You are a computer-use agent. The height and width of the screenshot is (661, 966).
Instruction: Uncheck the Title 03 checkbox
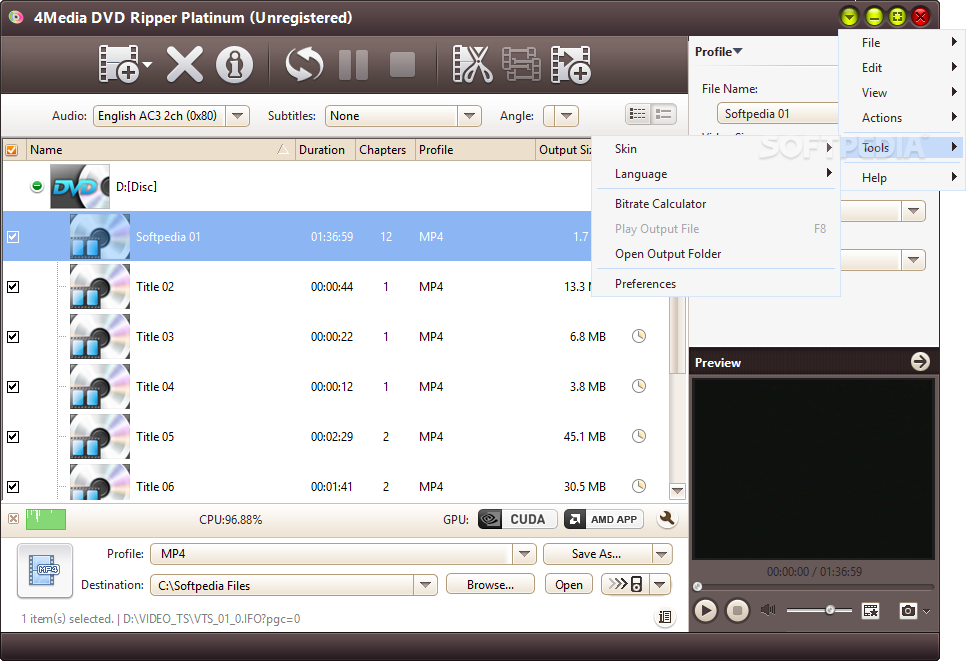pyautogui.click(x=13, y=336)
